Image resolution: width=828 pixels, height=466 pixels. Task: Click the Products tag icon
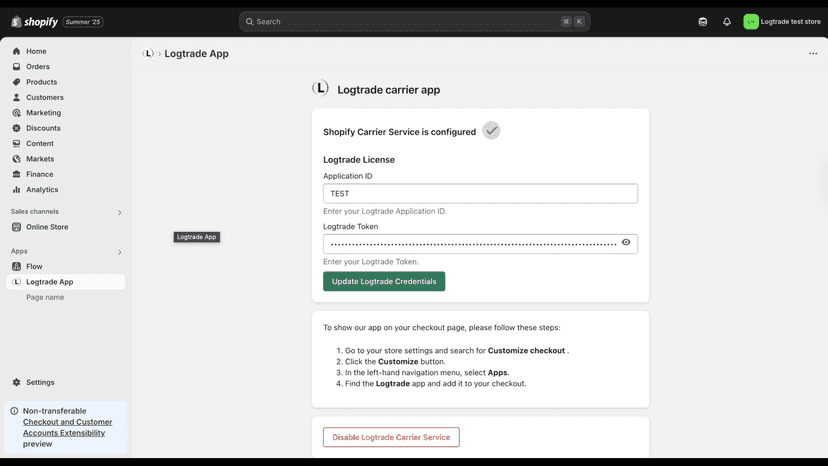pyautogui.click(x=16, y=82)
